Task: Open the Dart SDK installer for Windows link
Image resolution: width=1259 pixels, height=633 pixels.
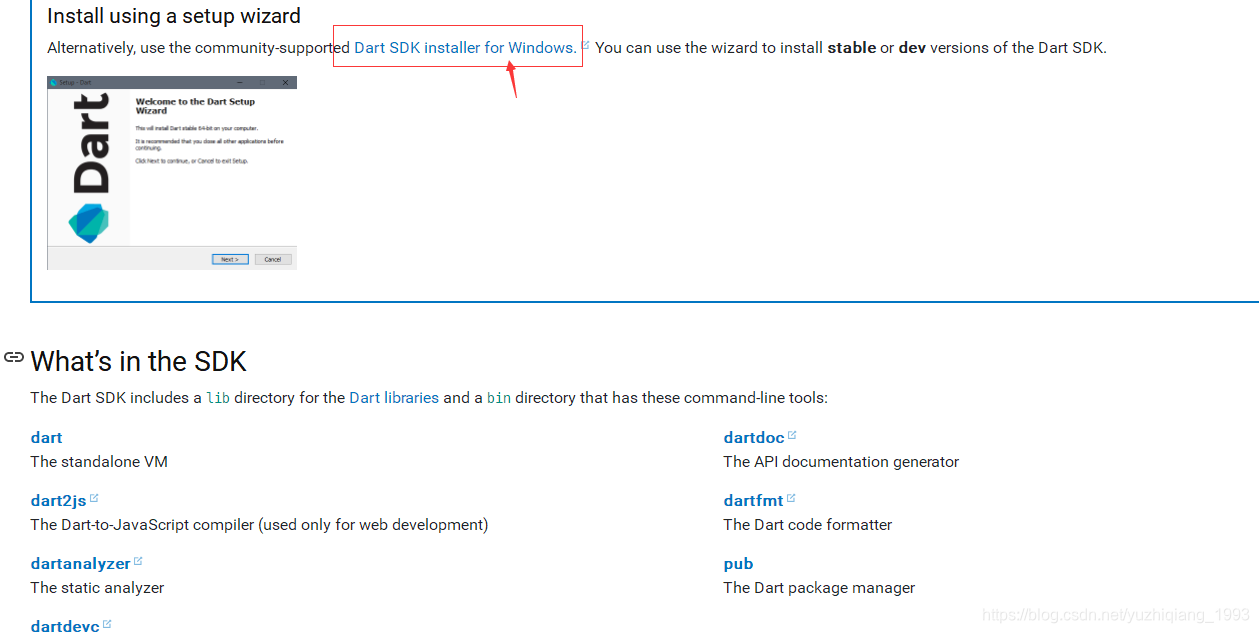Action: coord(465,47)
